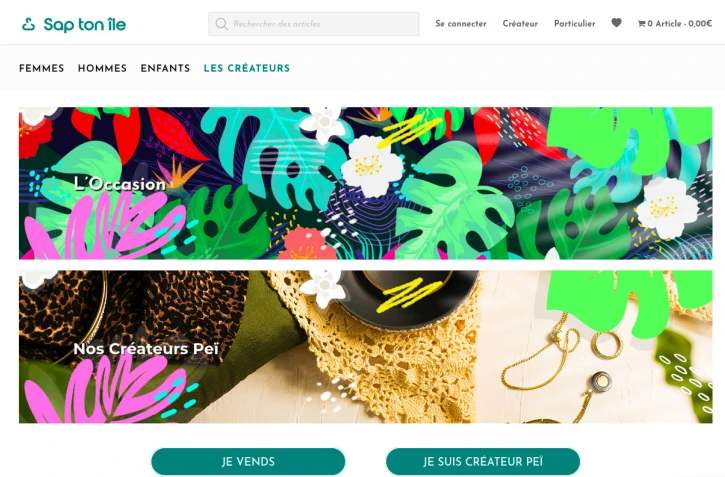Click the JE SUIS CRÉATEUR PEÏ button
This screenshot has width=725, height=477.
pos(483,461)
